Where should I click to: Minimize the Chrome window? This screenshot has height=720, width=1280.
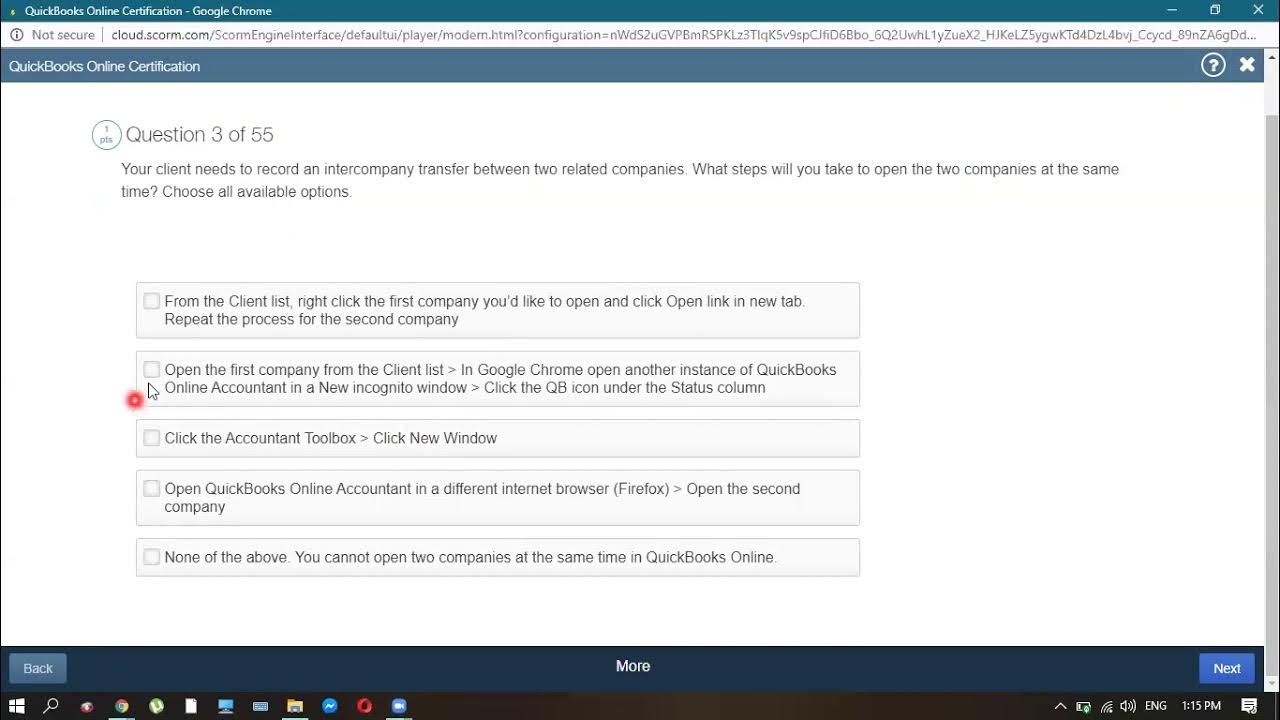point(1171,10)
